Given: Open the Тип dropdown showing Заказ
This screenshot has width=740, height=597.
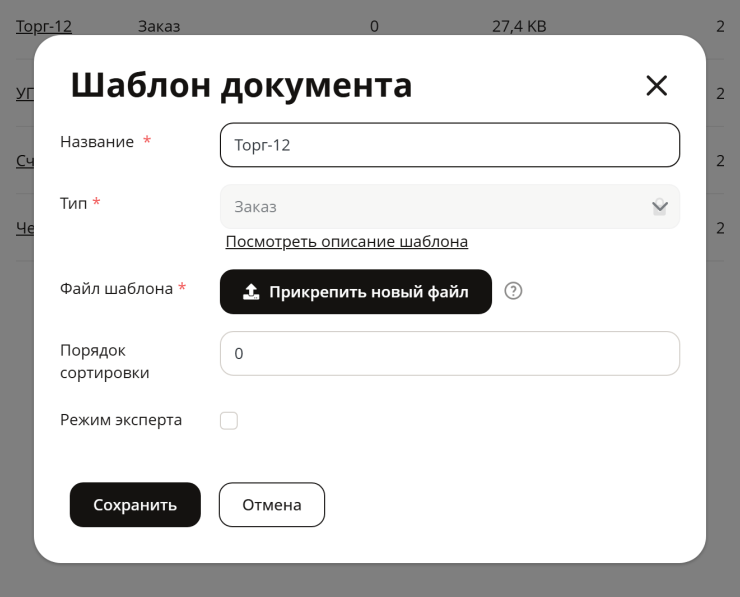Looking at the screenshot, I should point(450,207).
